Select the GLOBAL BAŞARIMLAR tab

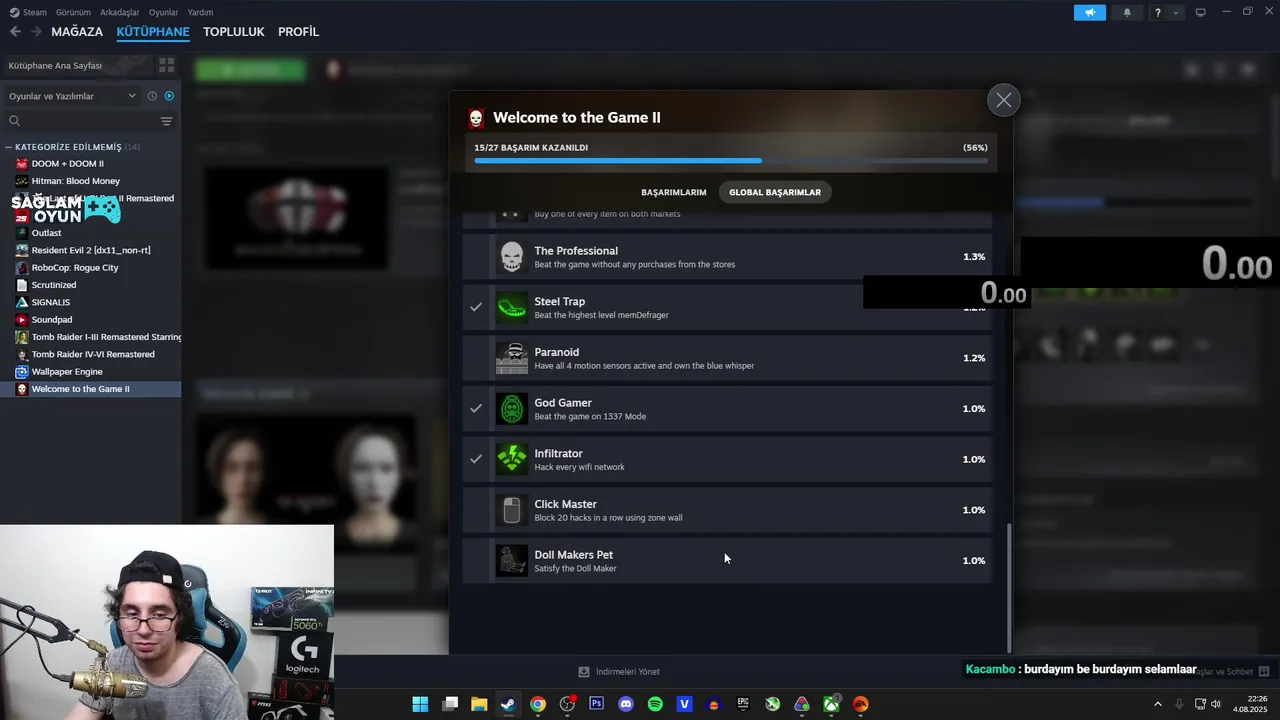[x=775, y=192]
